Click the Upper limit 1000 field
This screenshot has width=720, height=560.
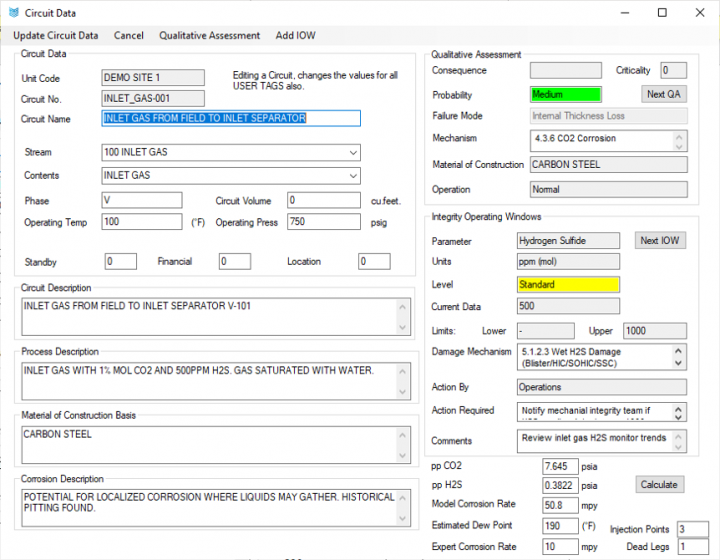coord(655,331)
